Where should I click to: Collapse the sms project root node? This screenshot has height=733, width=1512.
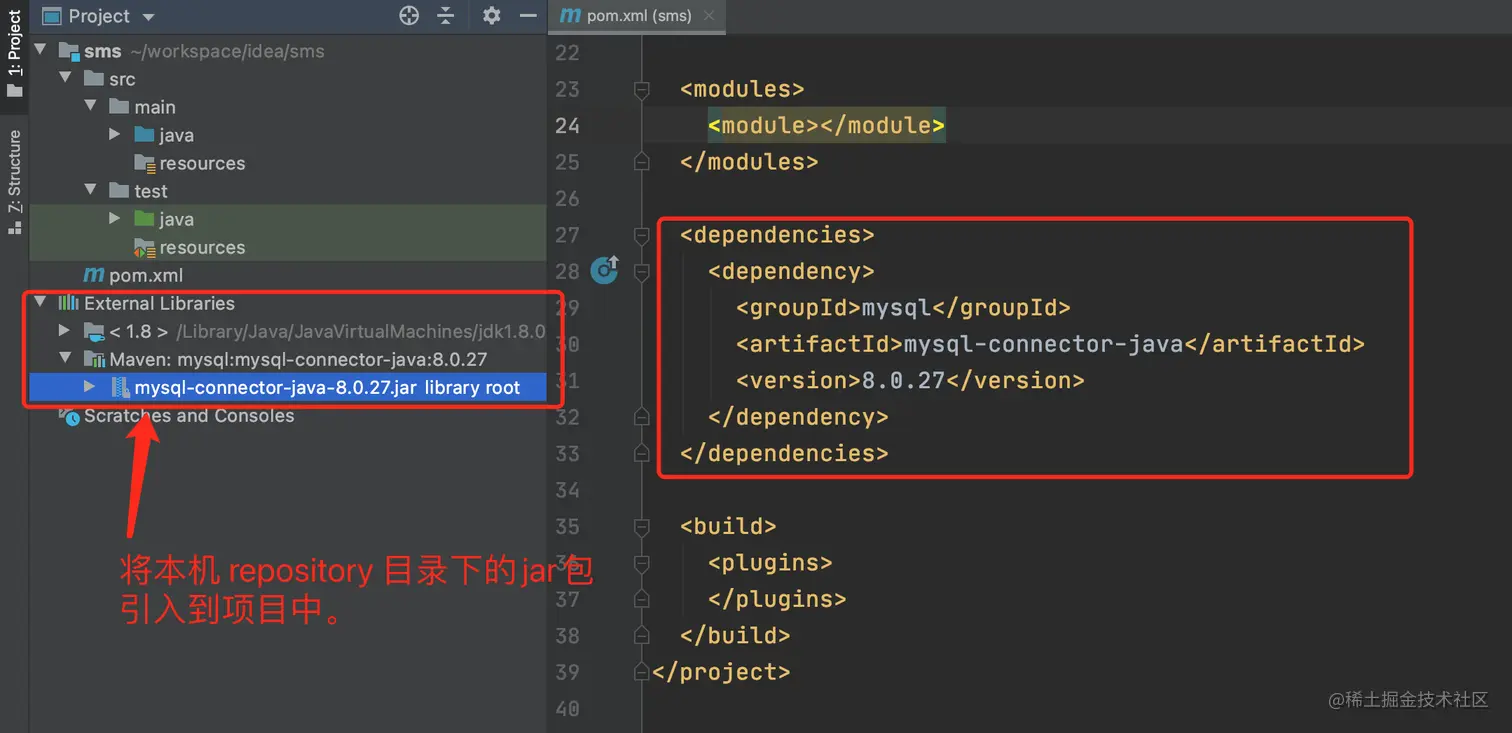point(40,50)
